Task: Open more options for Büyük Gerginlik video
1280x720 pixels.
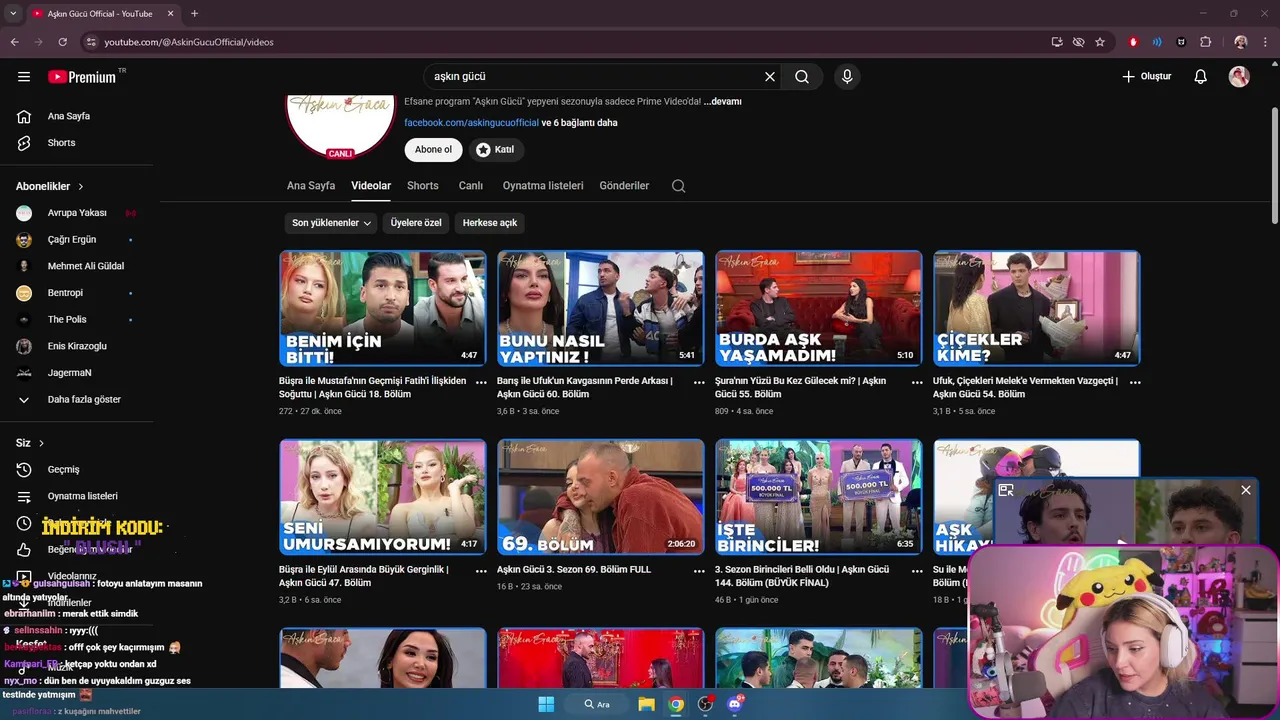Action: [481, 571]
